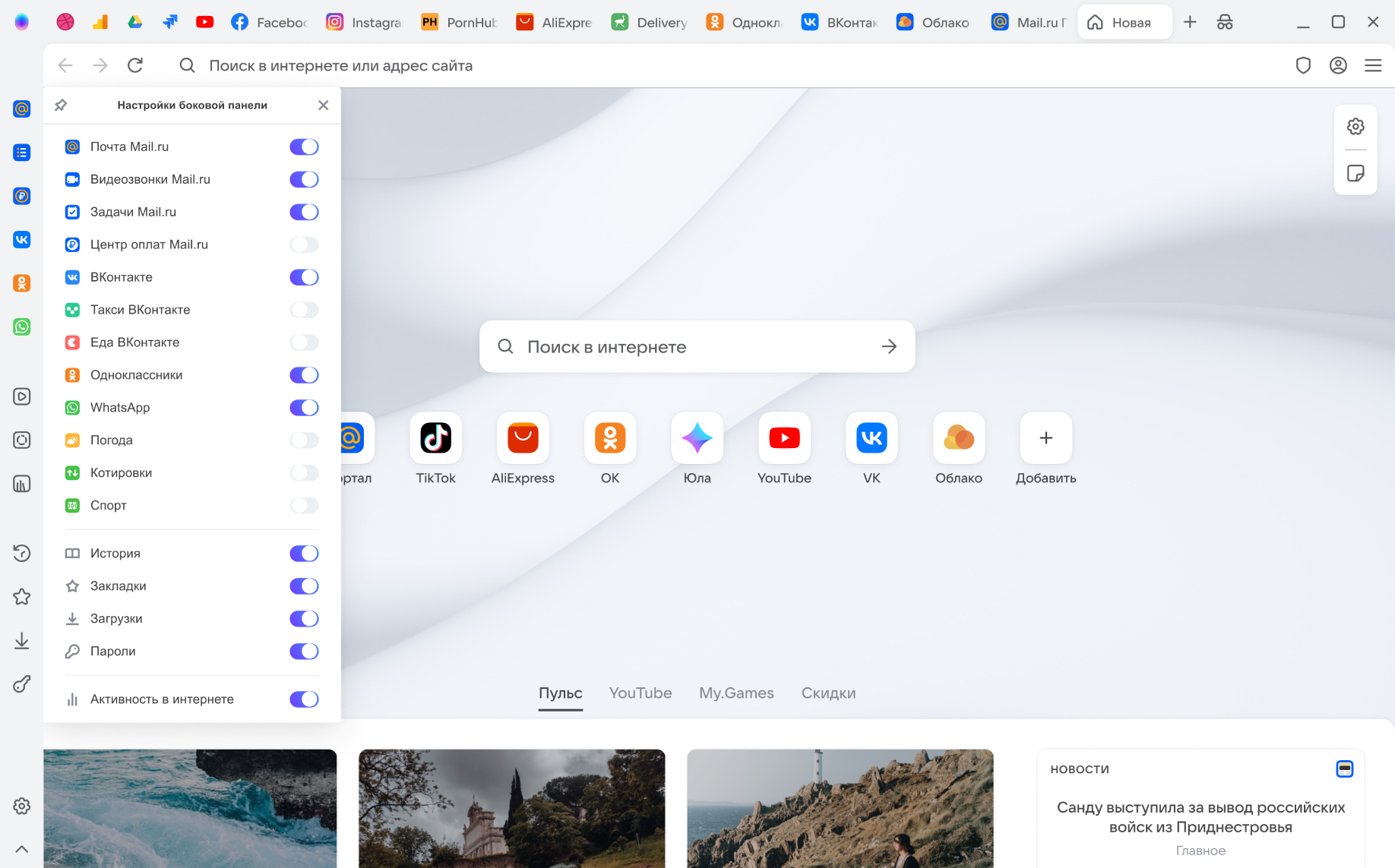
Task: Open the video player icon in sidebar
Action: (x=22, y=396)
